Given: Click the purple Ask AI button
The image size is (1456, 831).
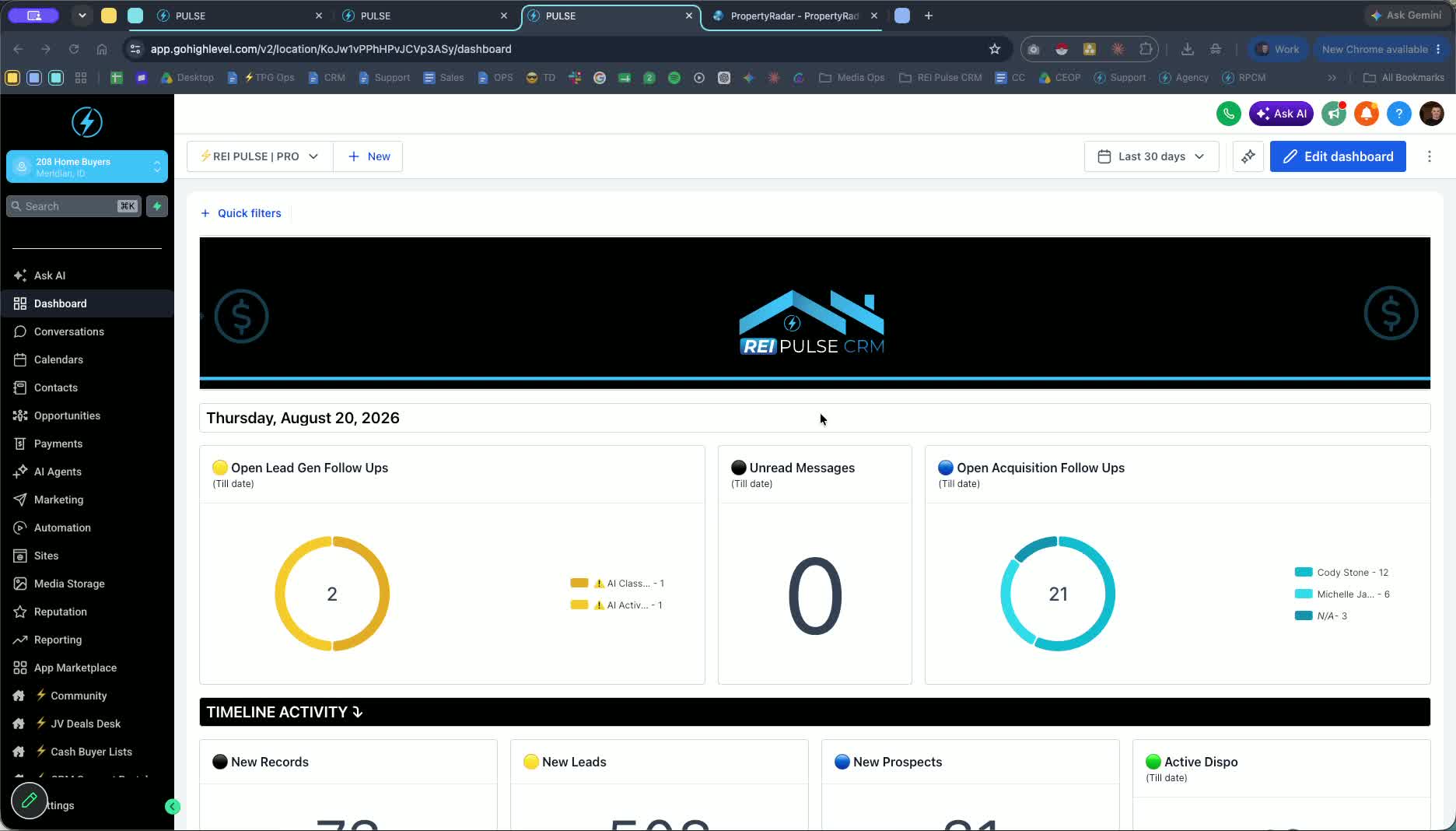Looking at the screenshot, I should (x=1281, y=114).
